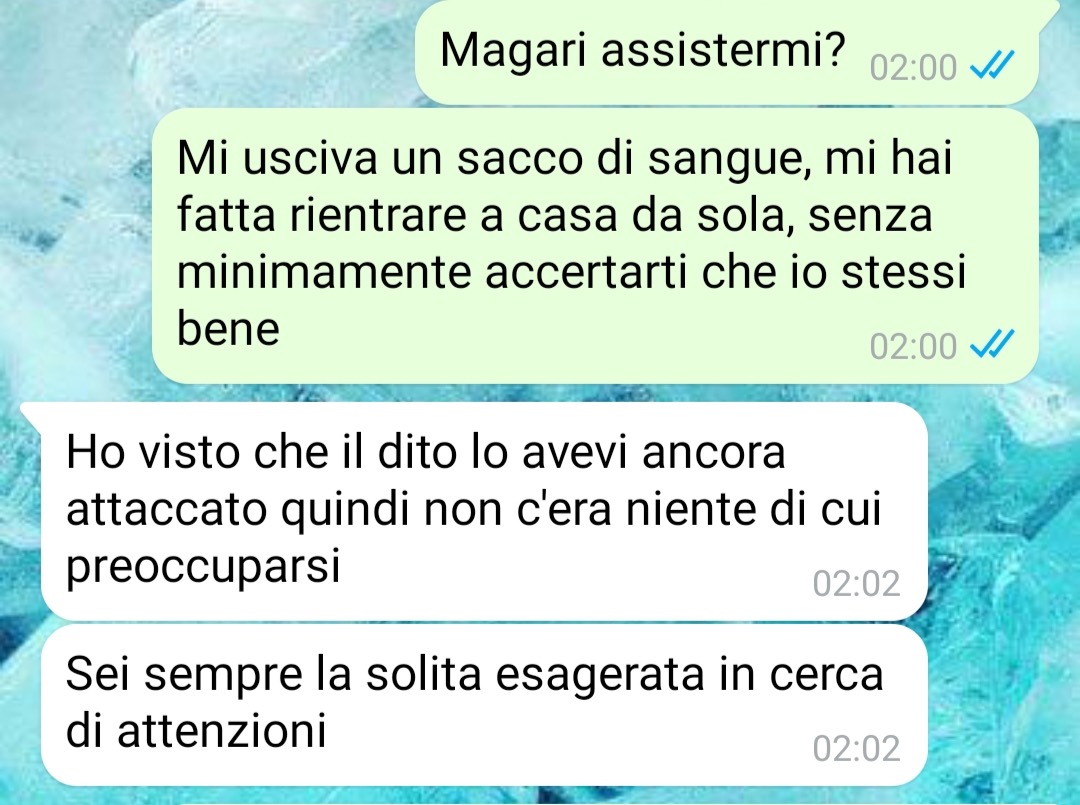Click the word "attenzioni" in the bottom bubble
Screen dimensions: 1080x805
click(x=221, y=730)
